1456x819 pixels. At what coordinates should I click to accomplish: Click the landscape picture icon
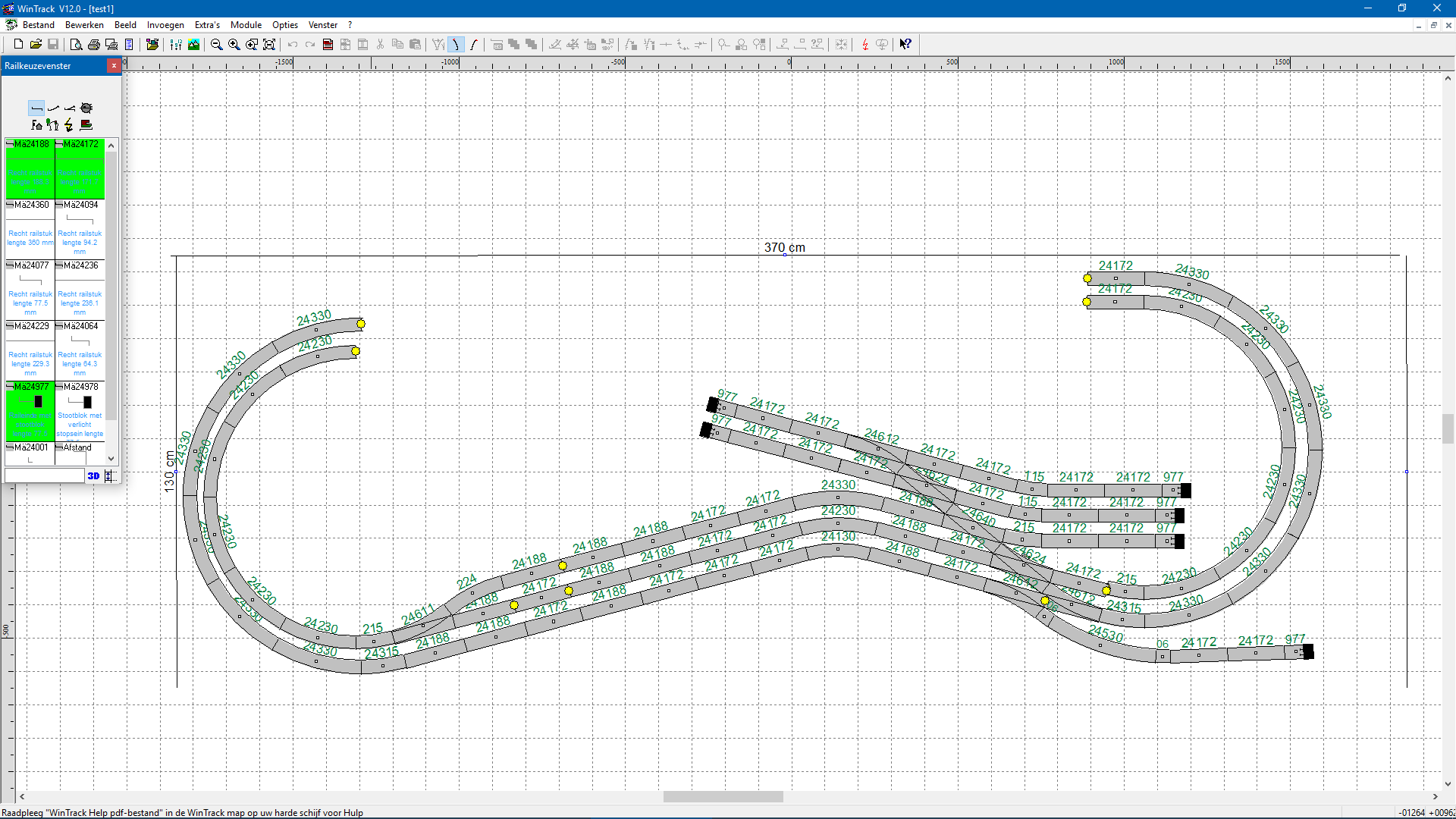coord(194,45)
